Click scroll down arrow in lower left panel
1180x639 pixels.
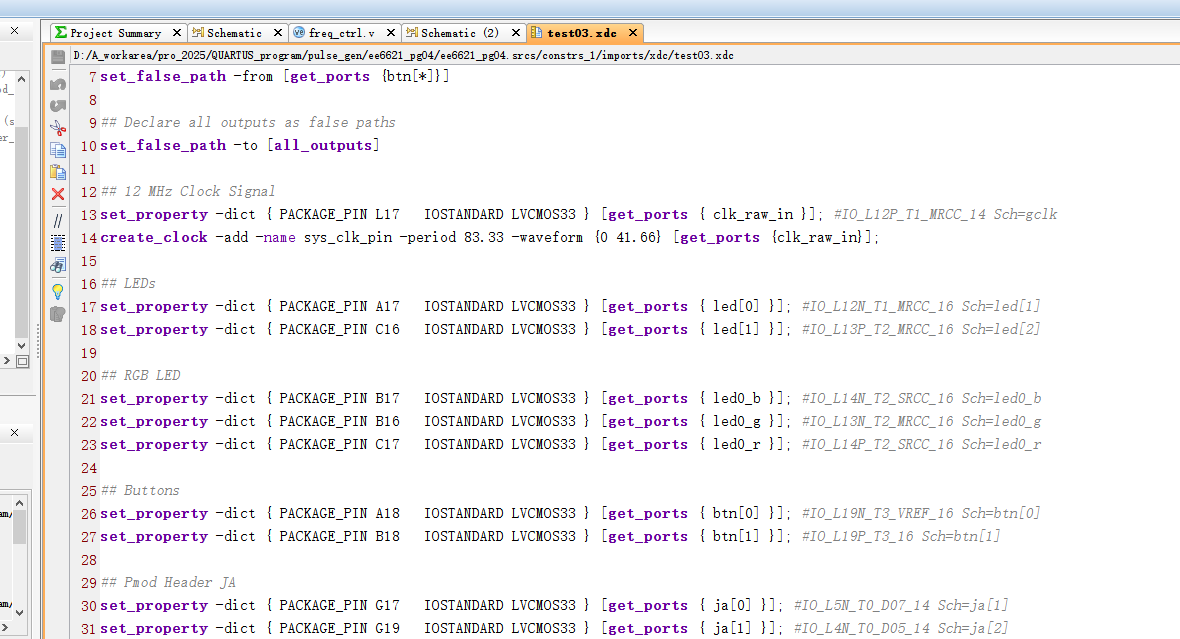click(20, 612)
